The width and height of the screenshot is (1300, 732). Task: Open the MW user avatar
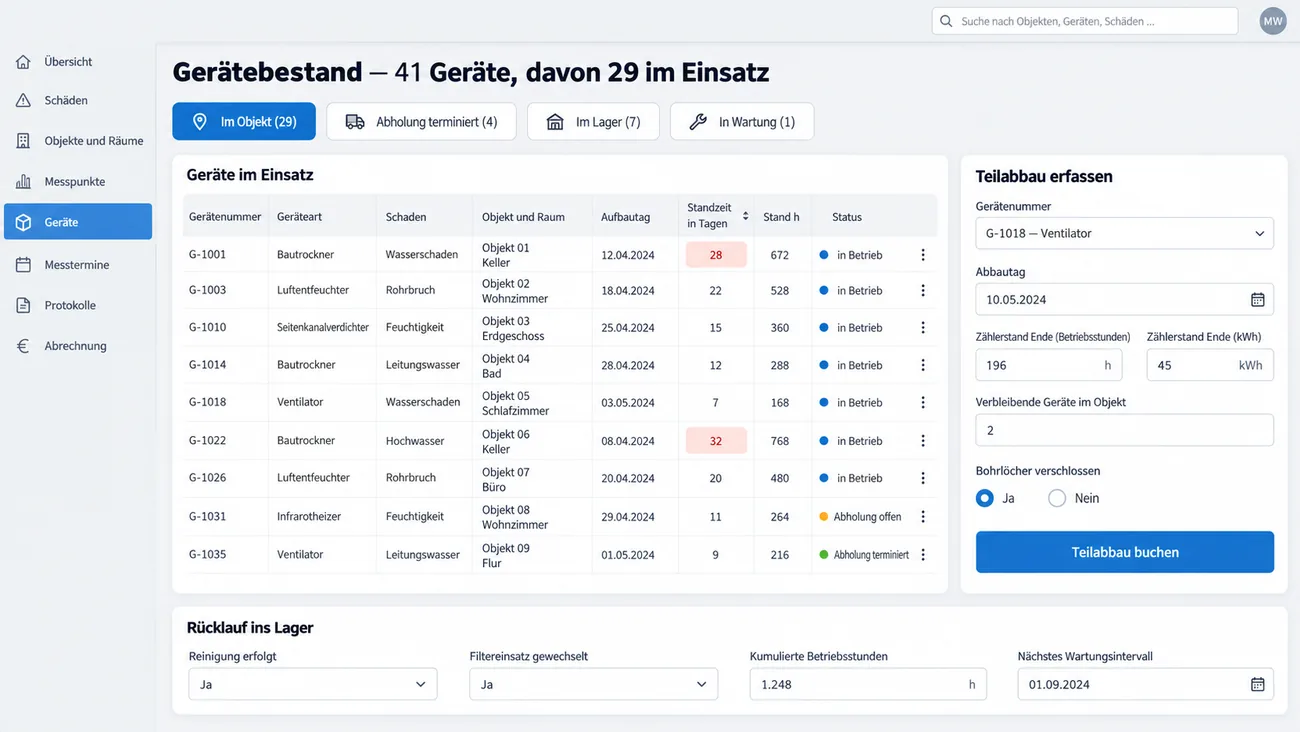pos(1273,21)
